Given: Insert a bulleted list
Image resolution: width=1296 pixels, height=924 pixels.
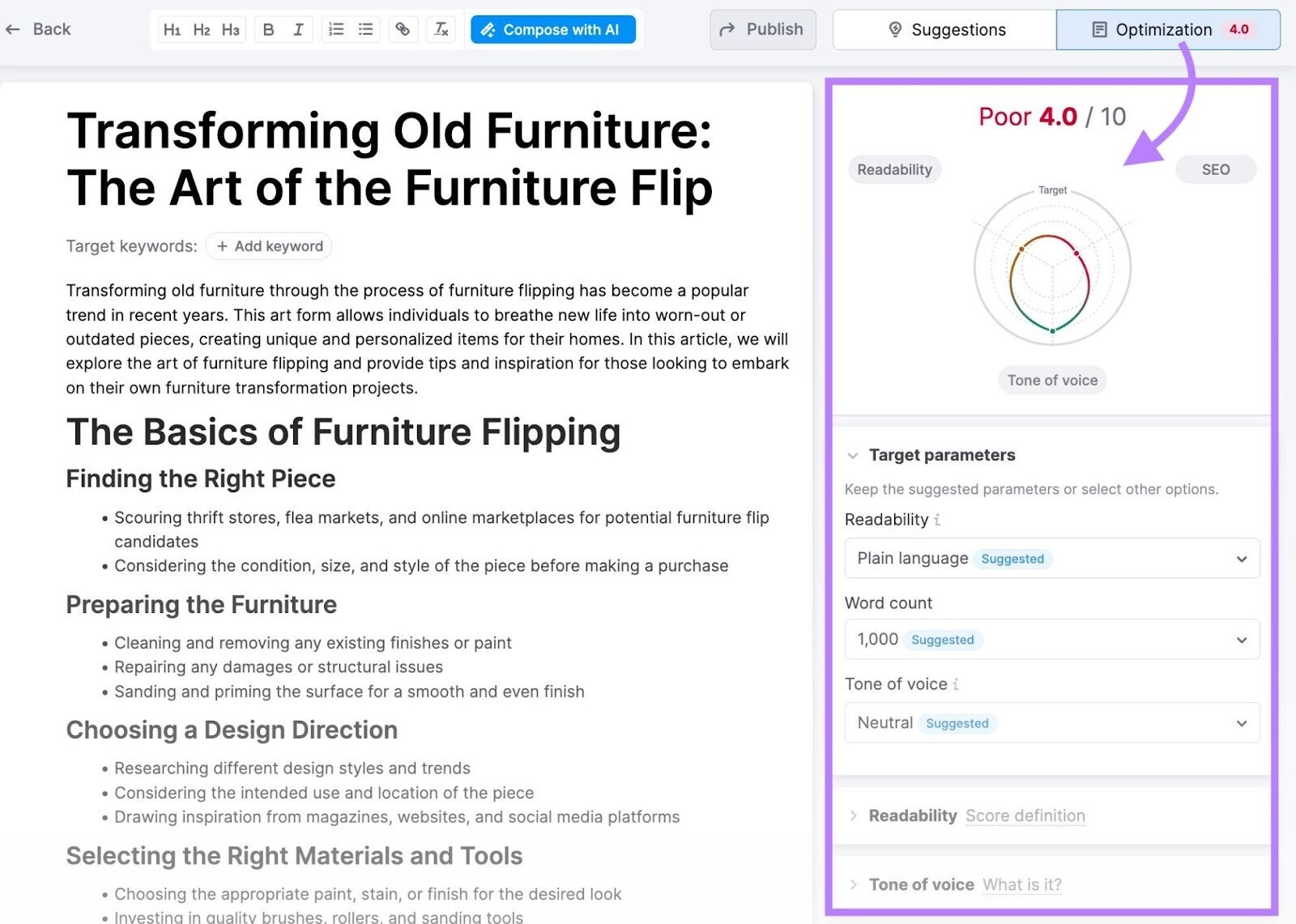Looking at the screenshot, I should tap(366, 30).
